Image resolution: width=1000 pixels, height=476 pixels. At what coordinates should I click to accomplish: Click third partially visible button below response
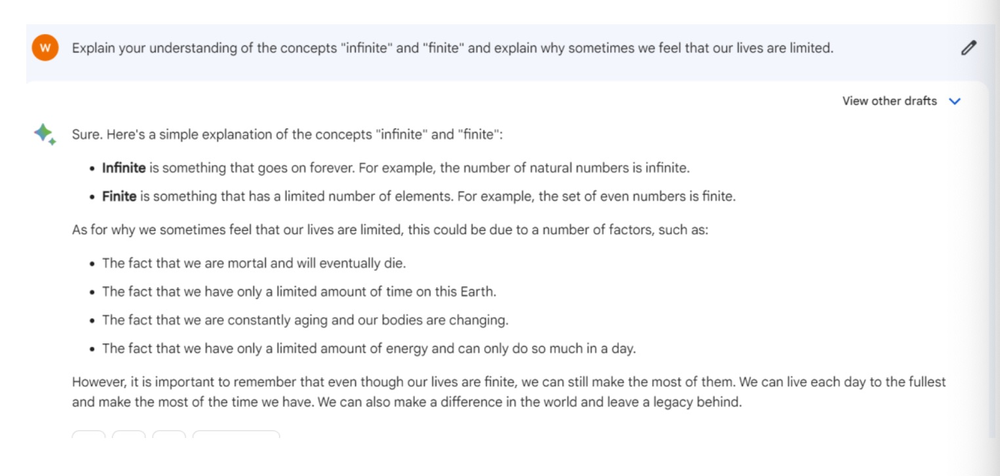pyautogui.click(x=169, y=435)
